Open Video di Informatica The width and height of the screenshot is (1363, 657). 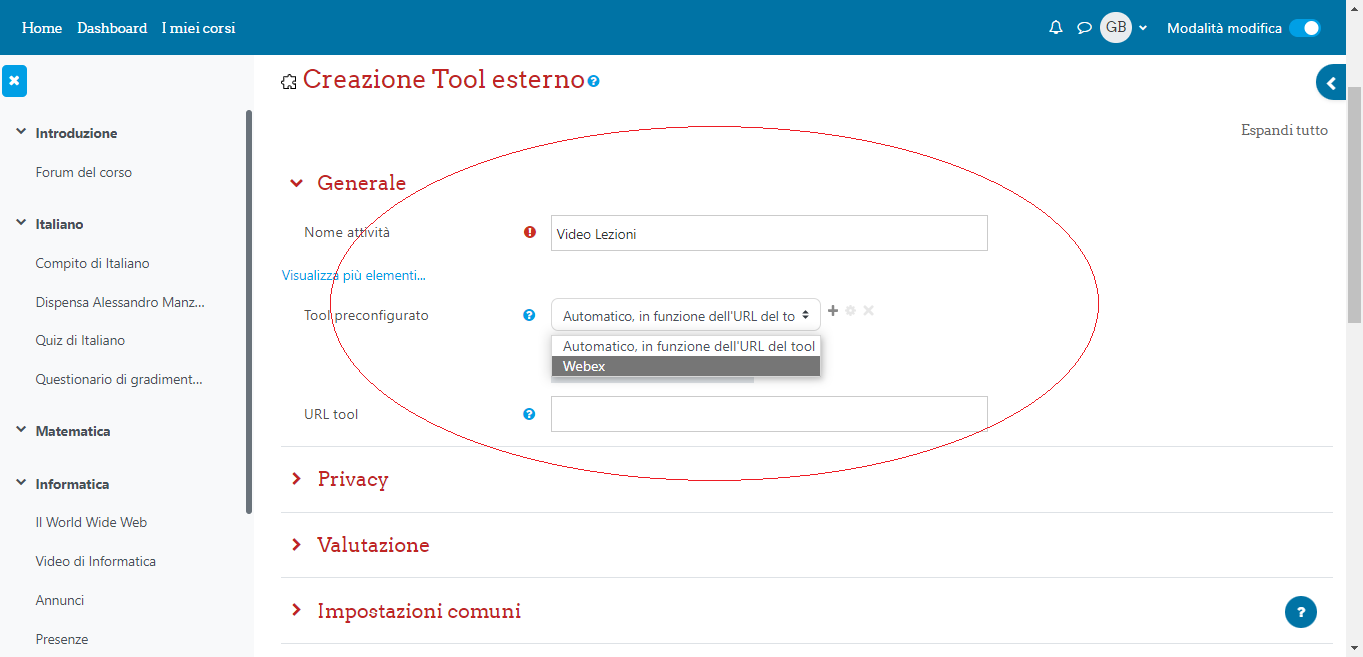[96, 561]
